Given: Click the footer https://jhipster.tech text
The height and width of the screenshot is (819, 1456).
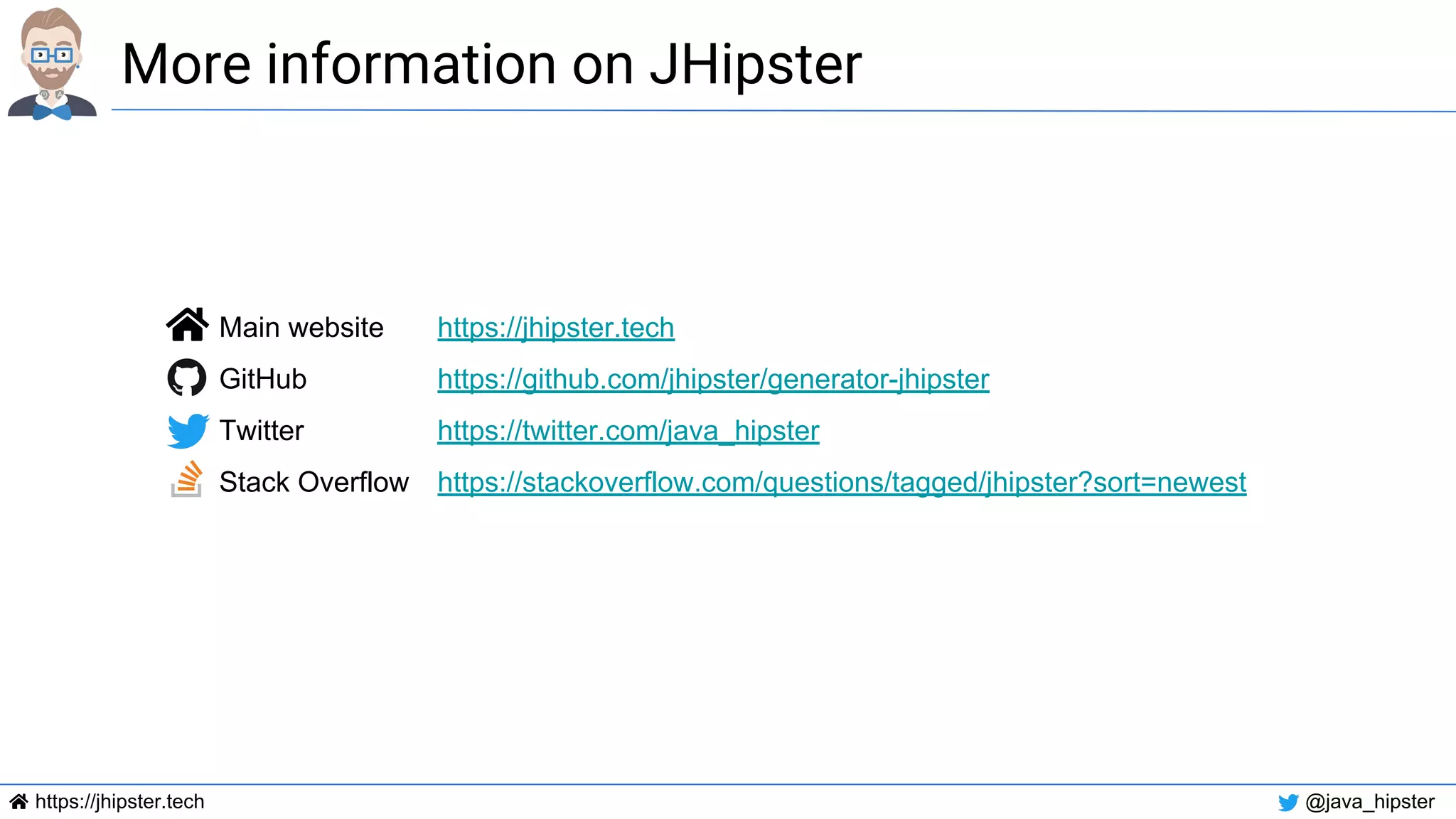Looking at the screenshot, I should tap(119, 802).
